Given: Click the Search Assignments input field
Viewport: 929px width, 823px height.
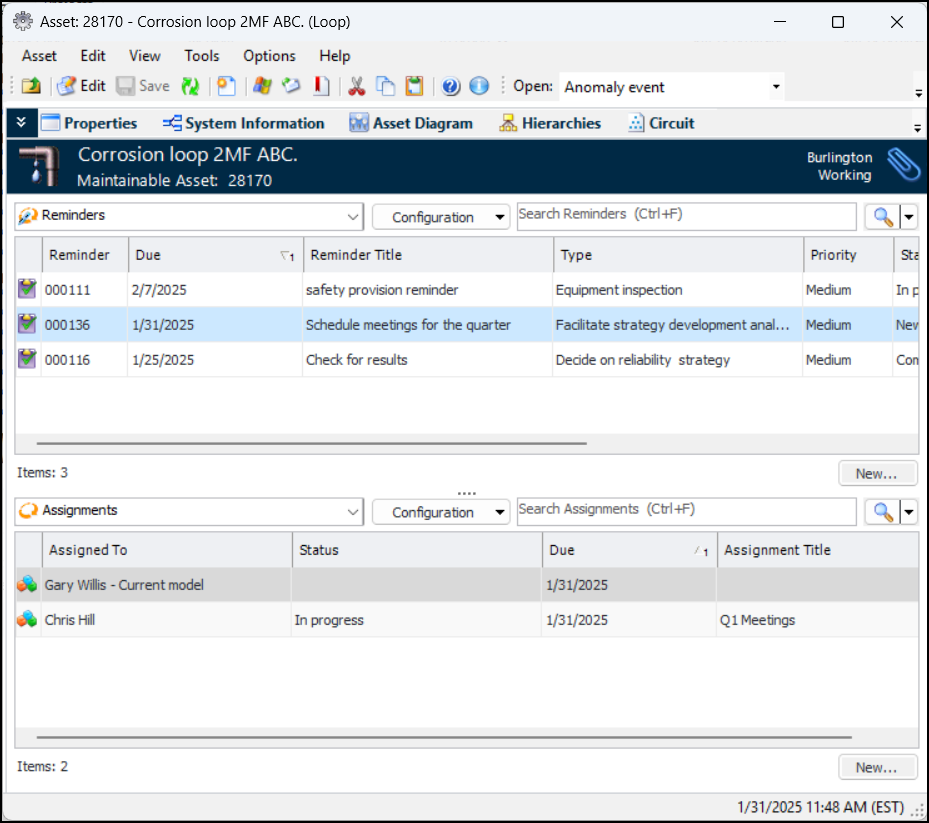Looking at the screenshot, I should (x=686, y=511).
